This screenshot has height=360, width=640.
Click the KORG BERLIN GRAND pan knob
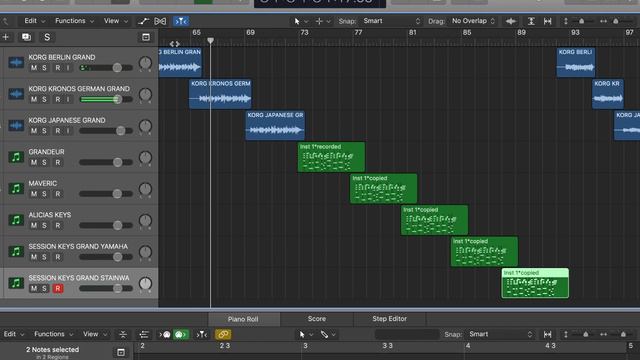(x=145, y=63)
